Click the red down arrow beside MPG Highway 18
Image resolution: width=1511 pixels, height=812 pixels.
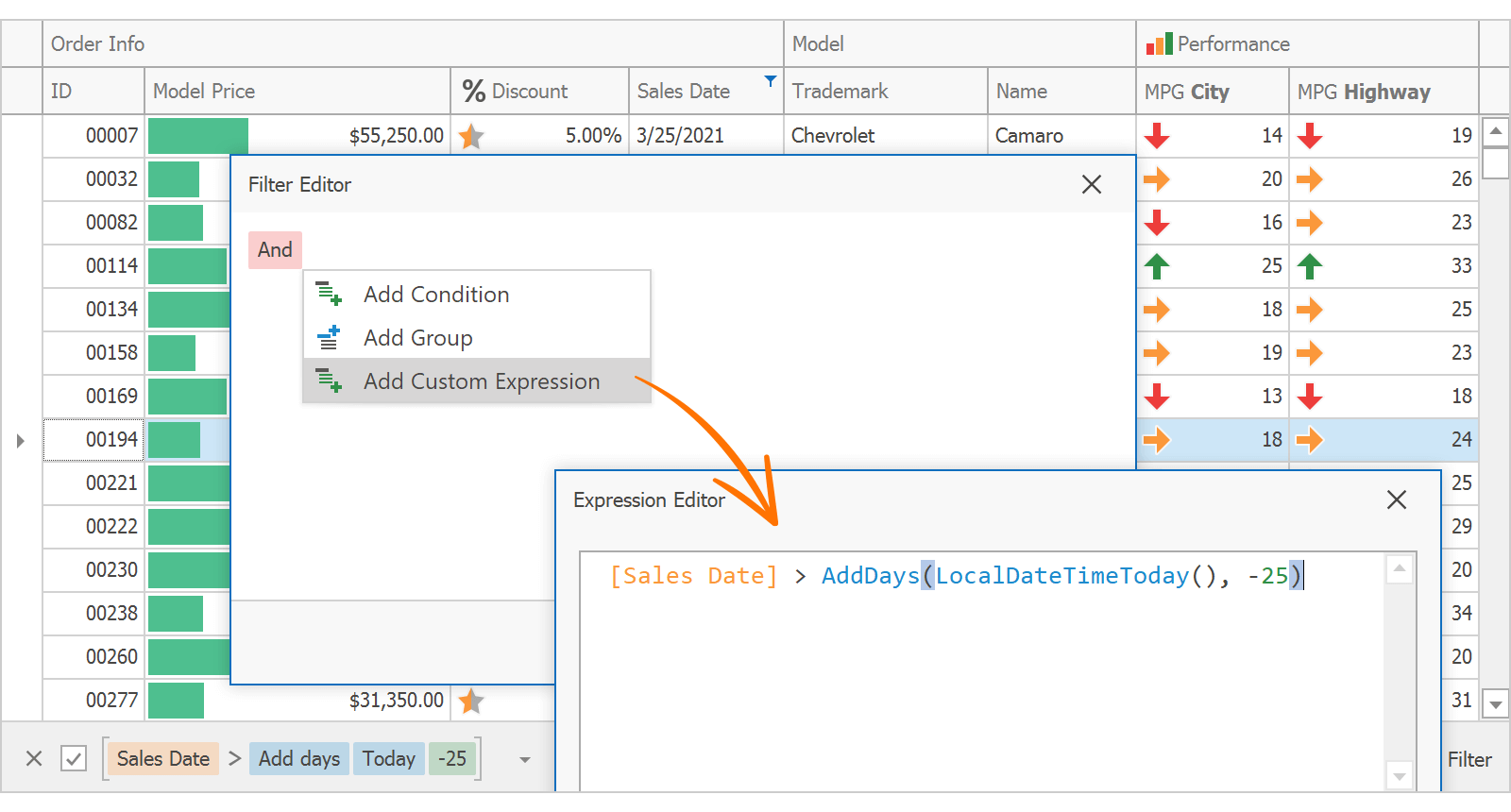point(1310,397)
